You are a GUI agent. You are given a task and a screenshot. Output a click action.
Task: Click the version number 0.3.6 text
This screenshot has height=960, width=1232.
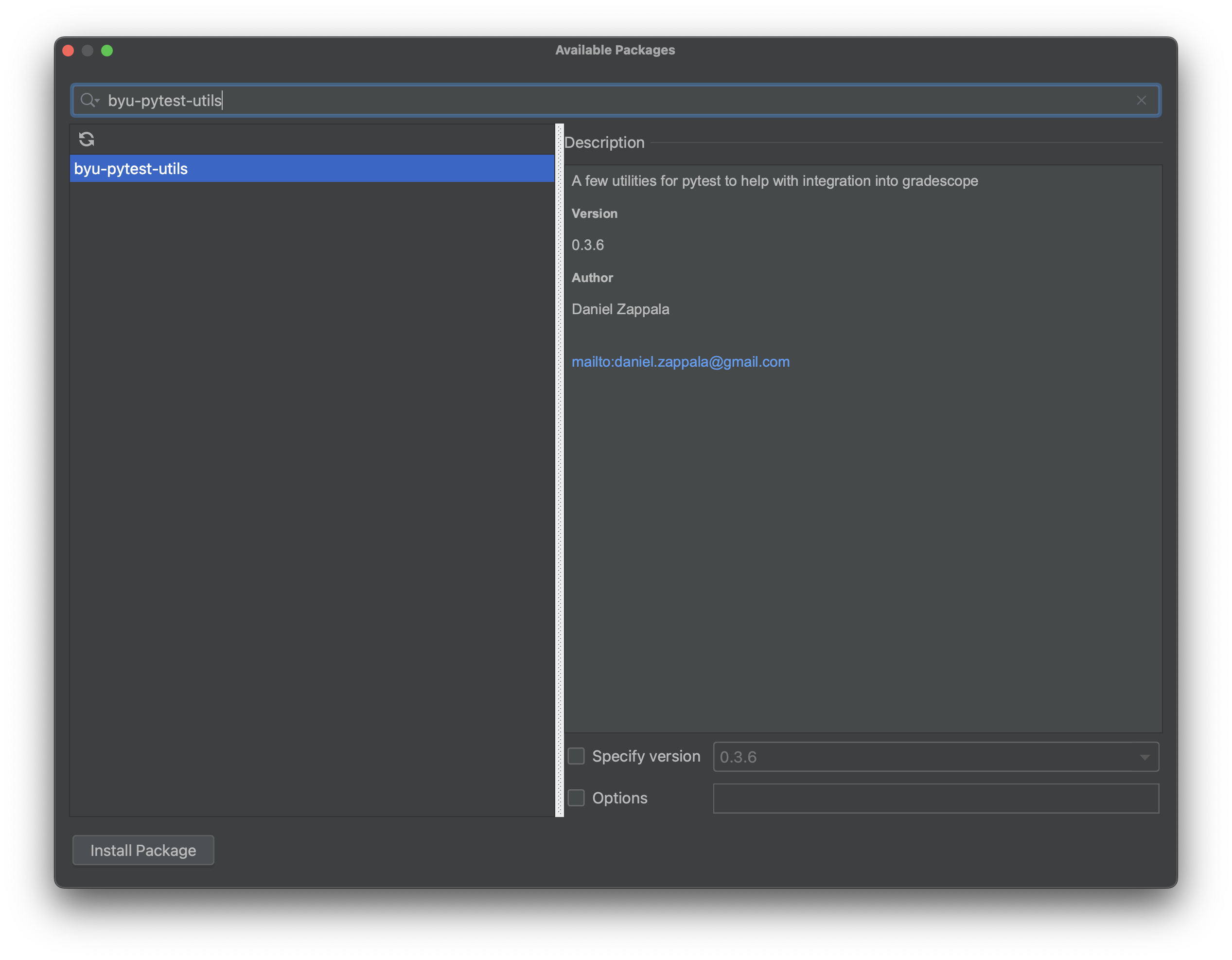pyautogui.click(x=587, y=245)
